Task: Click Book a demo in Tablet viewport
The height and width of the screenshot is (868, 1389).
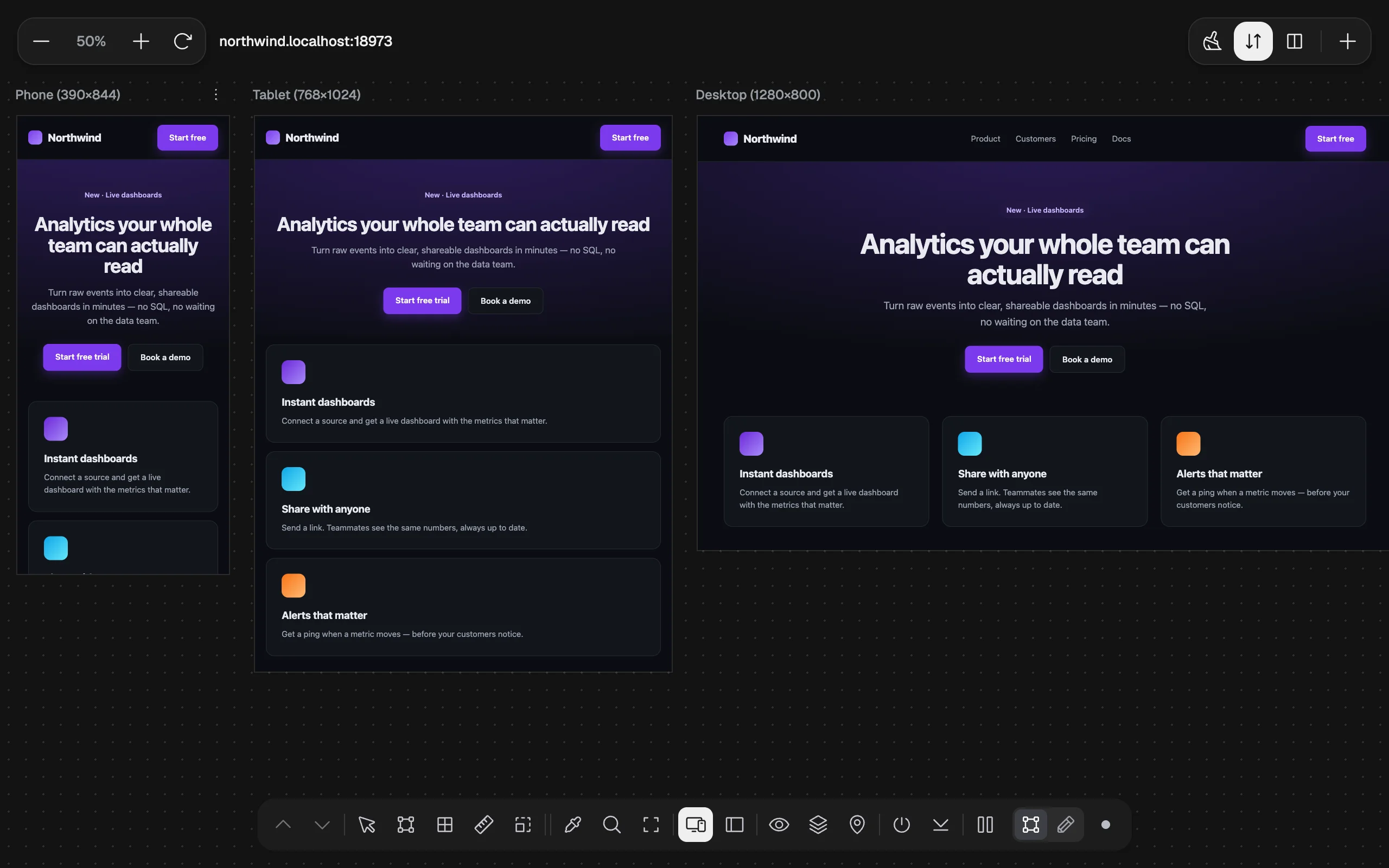Action: [506, 301]
